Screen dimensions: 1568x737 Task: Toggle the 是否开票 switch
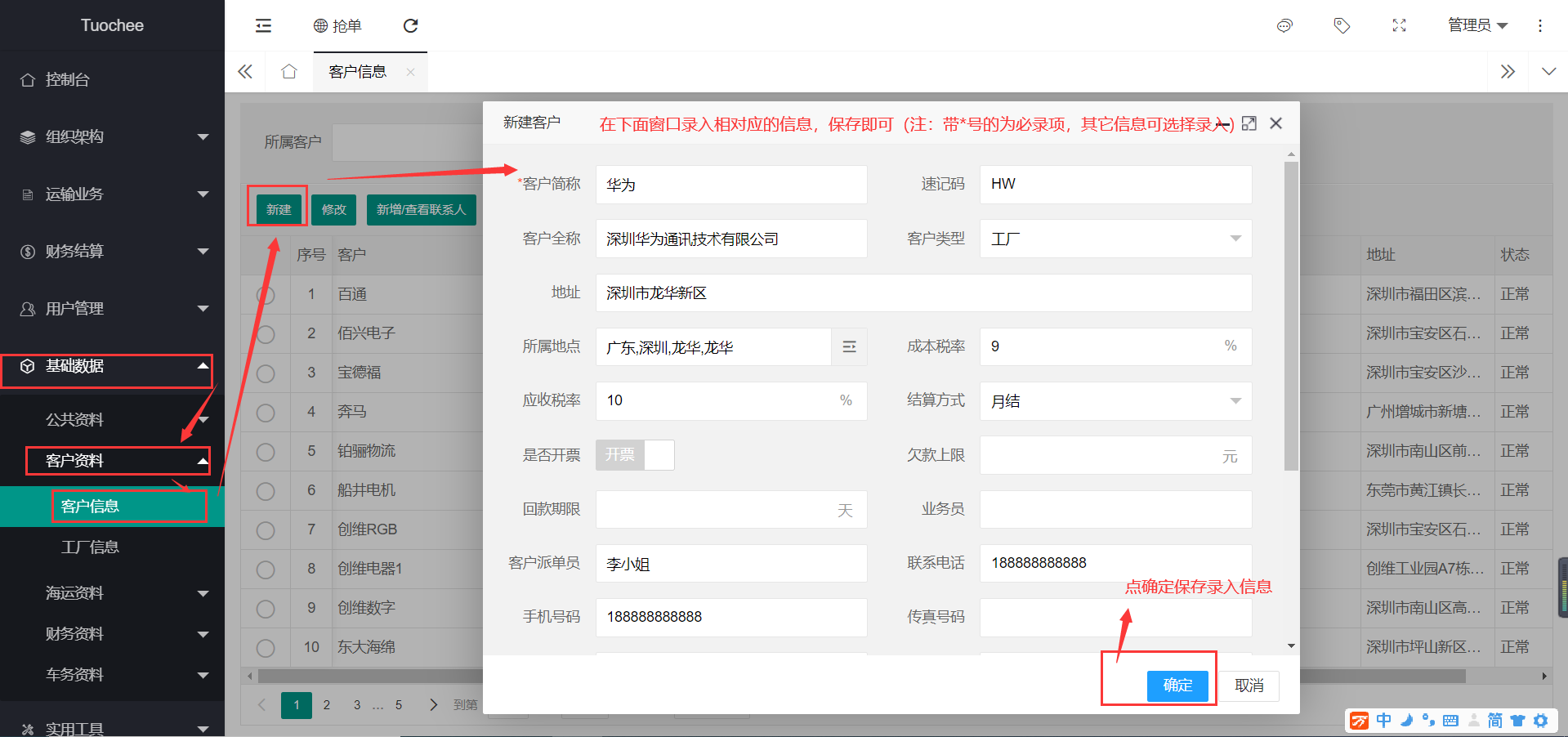[x=635, y=455]
